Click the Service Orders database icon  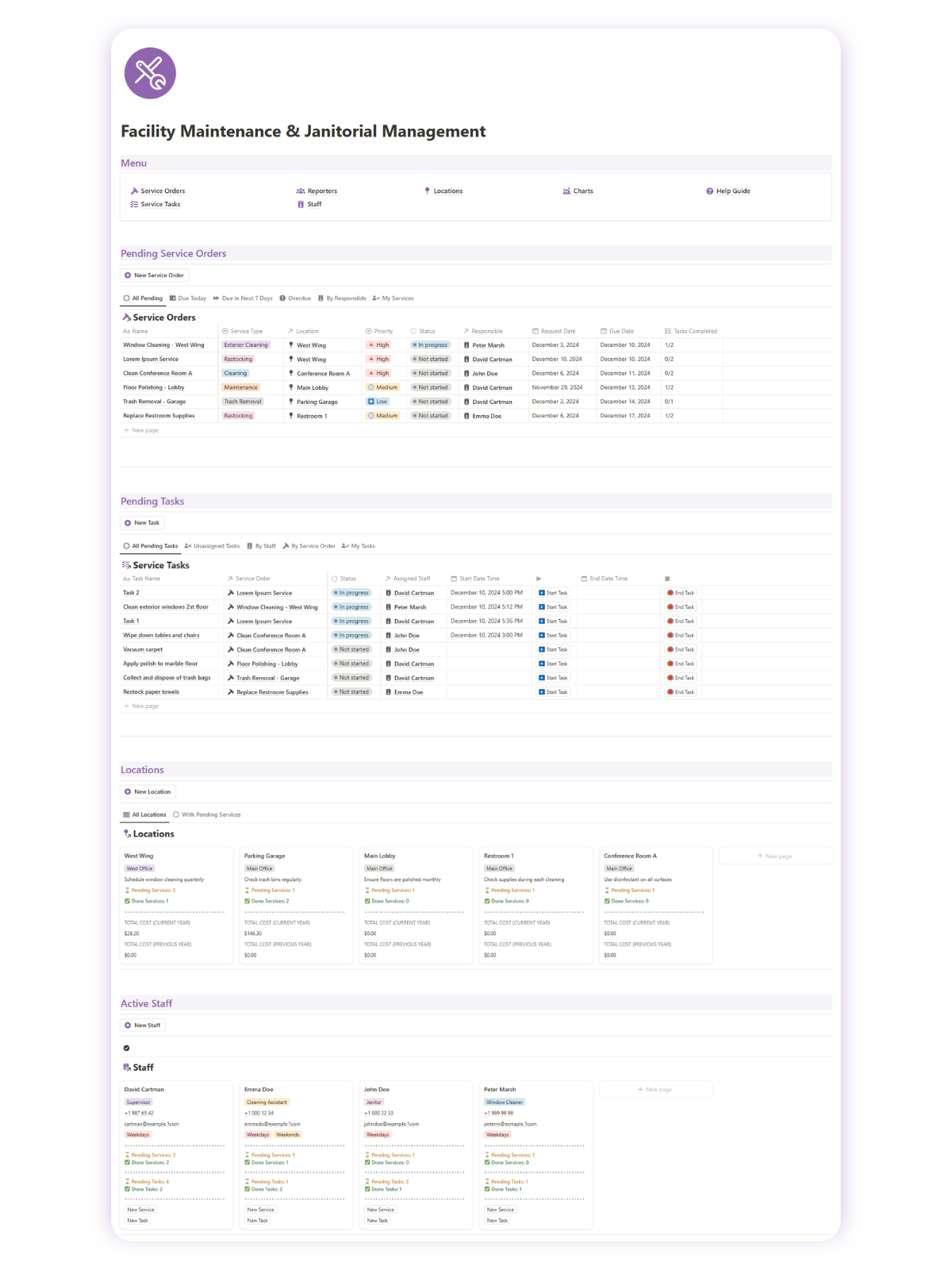tap(127, 317)
